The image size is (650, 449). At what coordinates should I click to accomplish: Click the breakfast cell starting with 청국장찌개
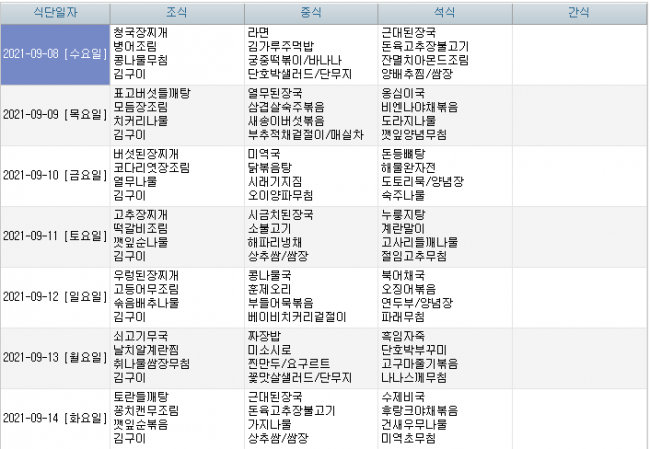click(176, 54)
